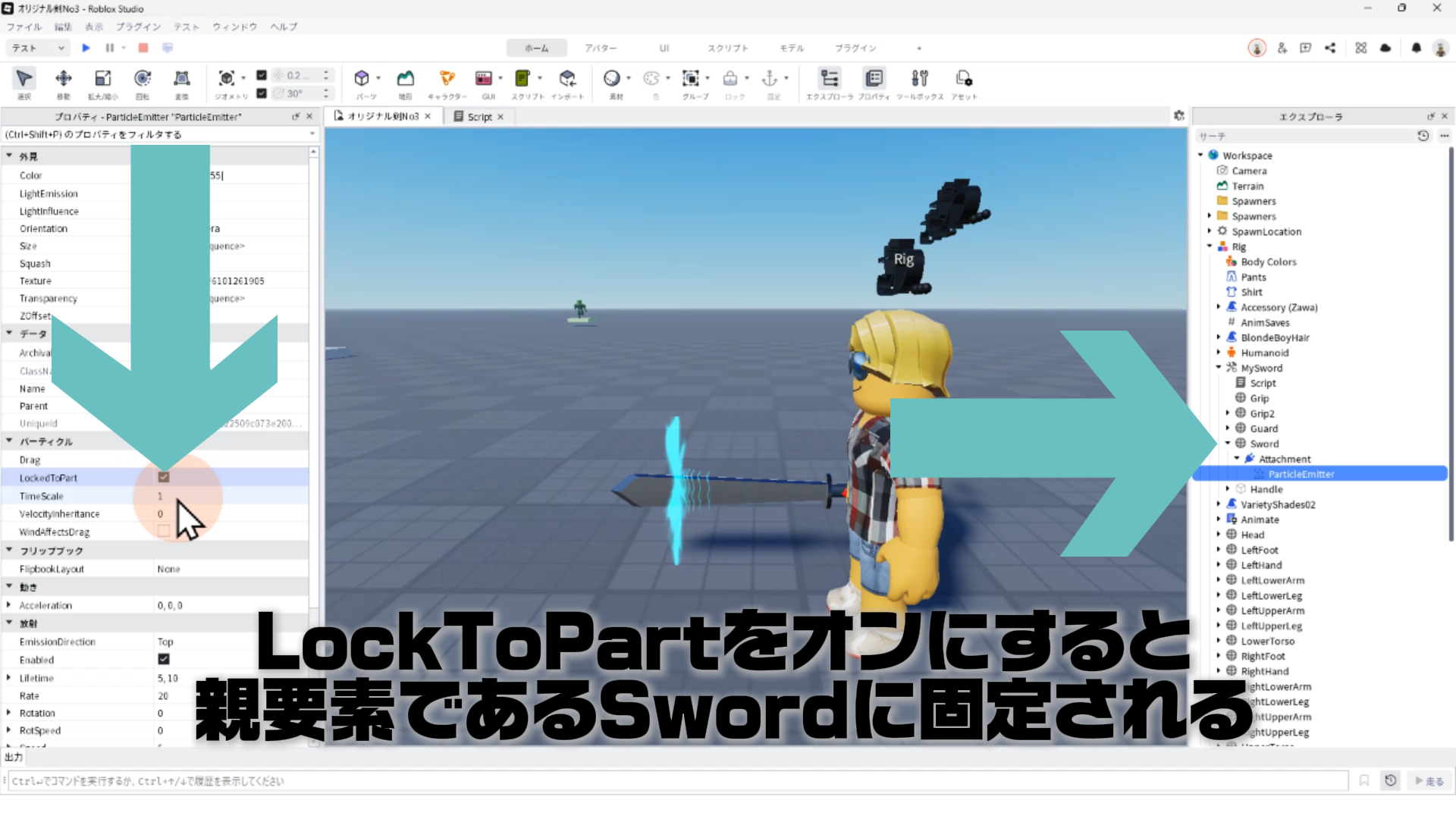This screenshot has height=819, width=1456.
Task: Toggle the Enabled checkbox in emission section
Action: pyautogui.click(x=164, y=660)
